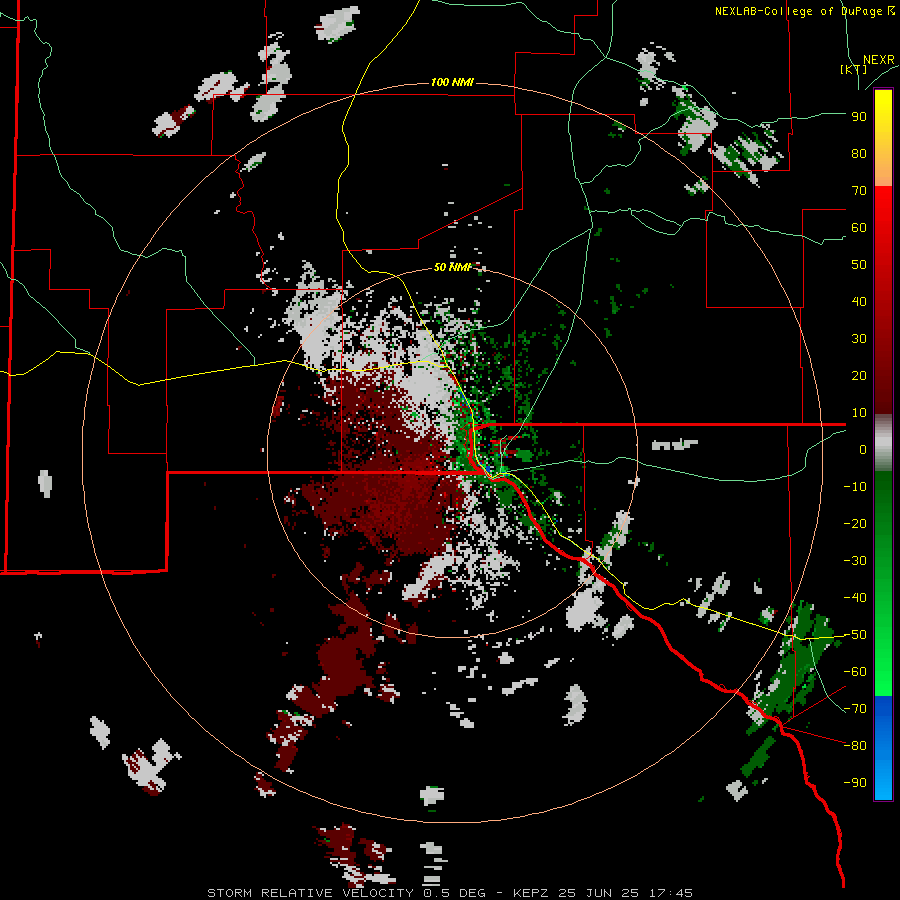900x900 pixels.
Task: Click the -70 value on the velocity scale
Action: click(855, 709)
